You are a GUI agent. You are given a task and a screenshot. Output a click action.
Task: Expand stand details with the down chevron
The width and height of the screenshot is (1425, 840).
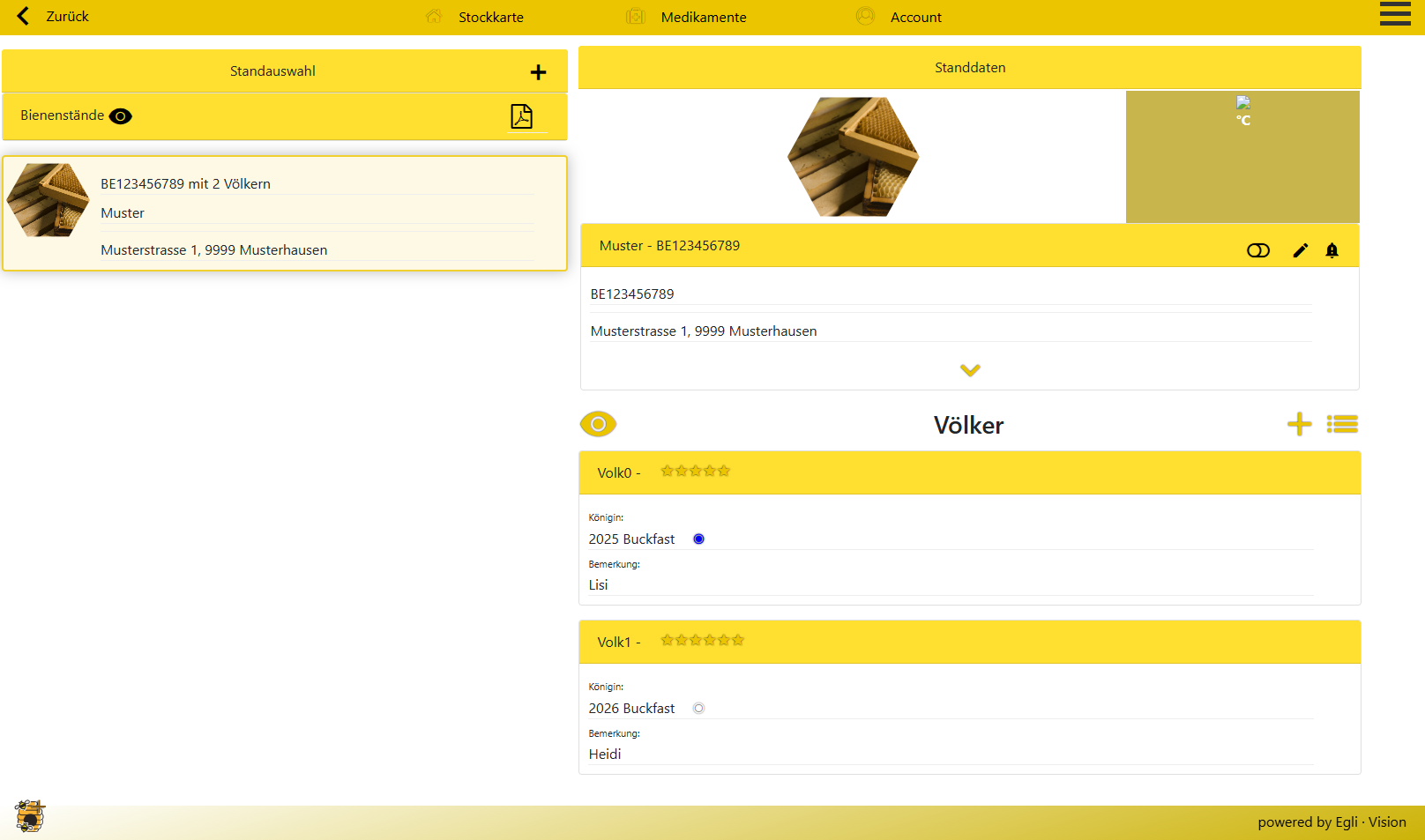pyautogui.click(x=970, y=370)
